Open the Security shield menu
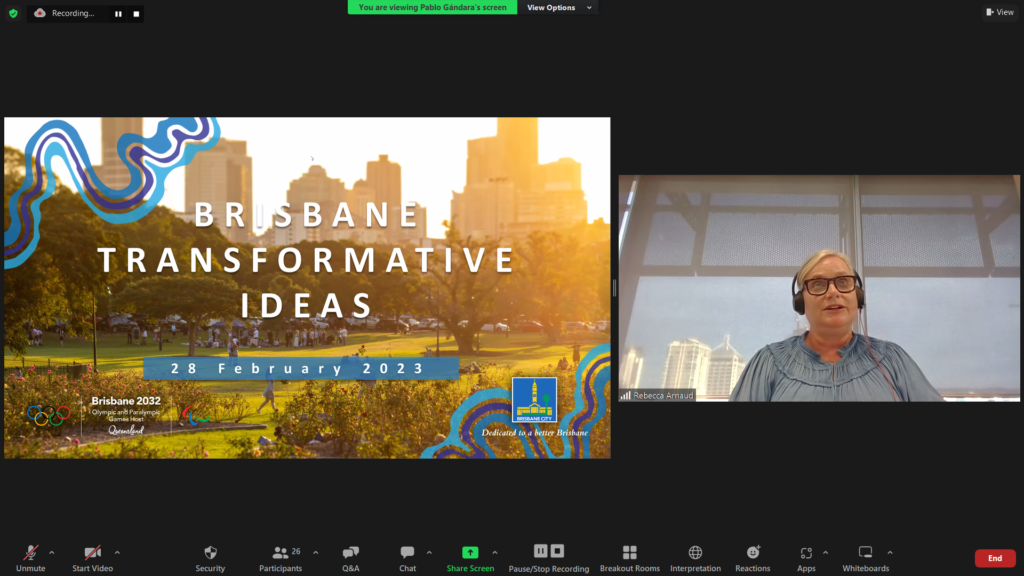 pos(210,557)
